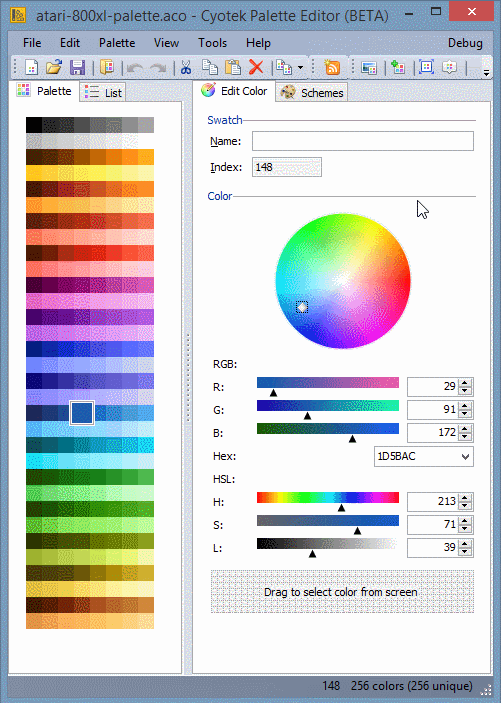
Task: Save the palette with the floppy icon
Action: click(x=78, y=67)
